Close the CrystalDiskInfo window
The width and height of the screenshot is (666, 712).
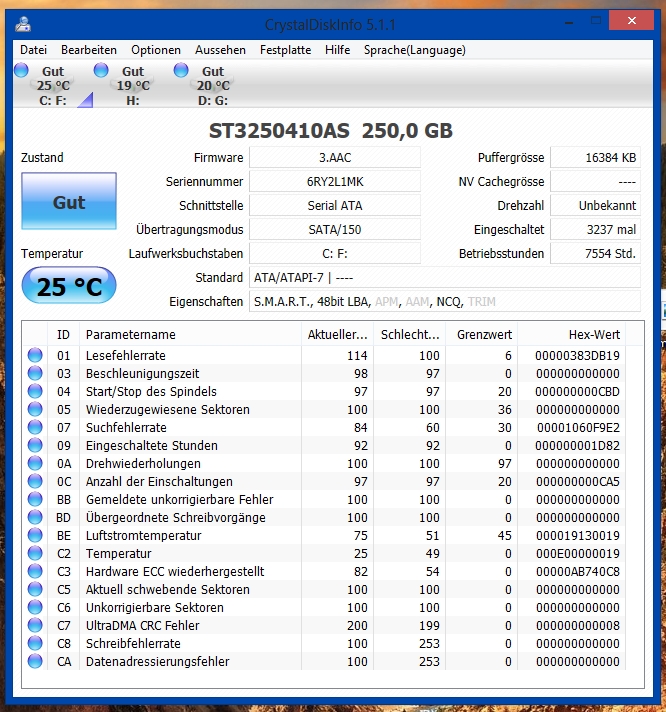631,20
